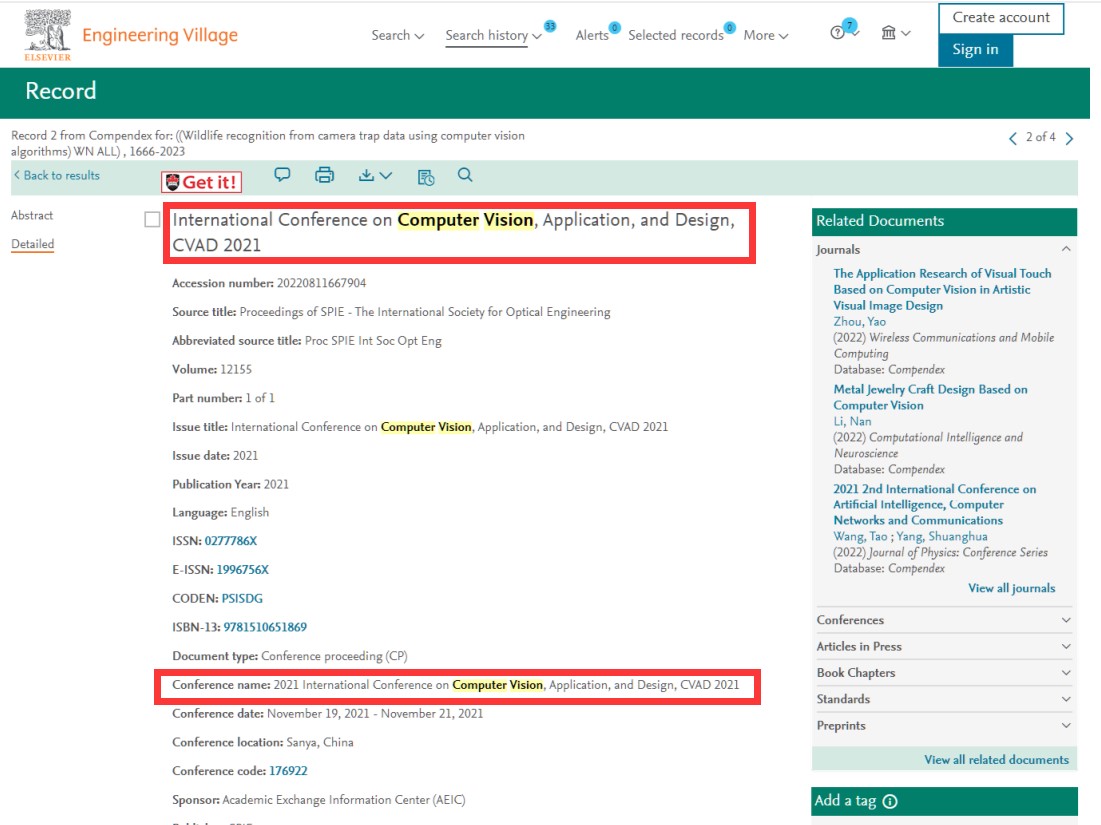This screenshot has height=825, width=1101.
Task: Open ISBN-13 9781510651869 link
Action: (x=265, y=627)
